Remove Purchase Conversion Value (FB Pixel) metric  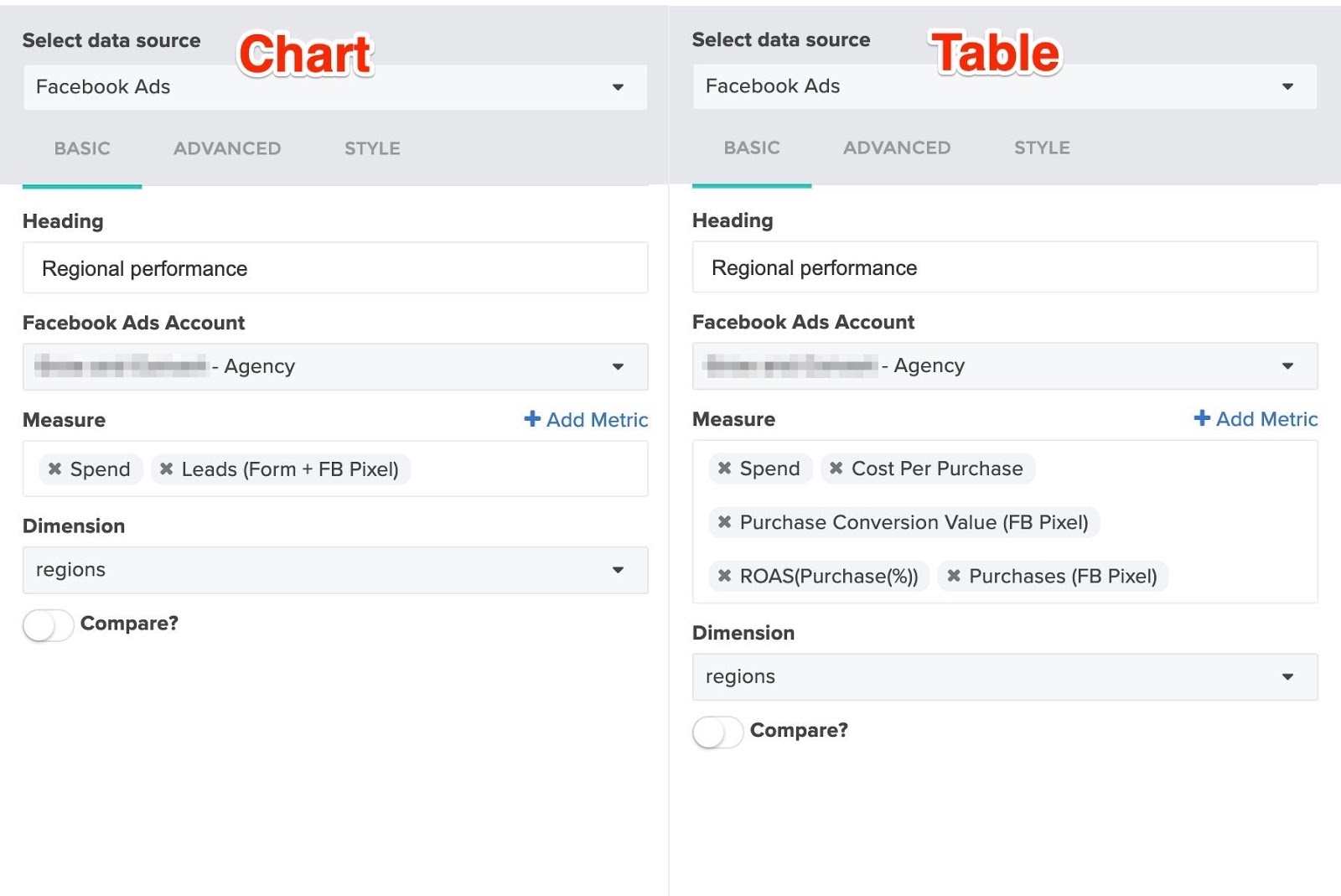(x=724, y=521)
